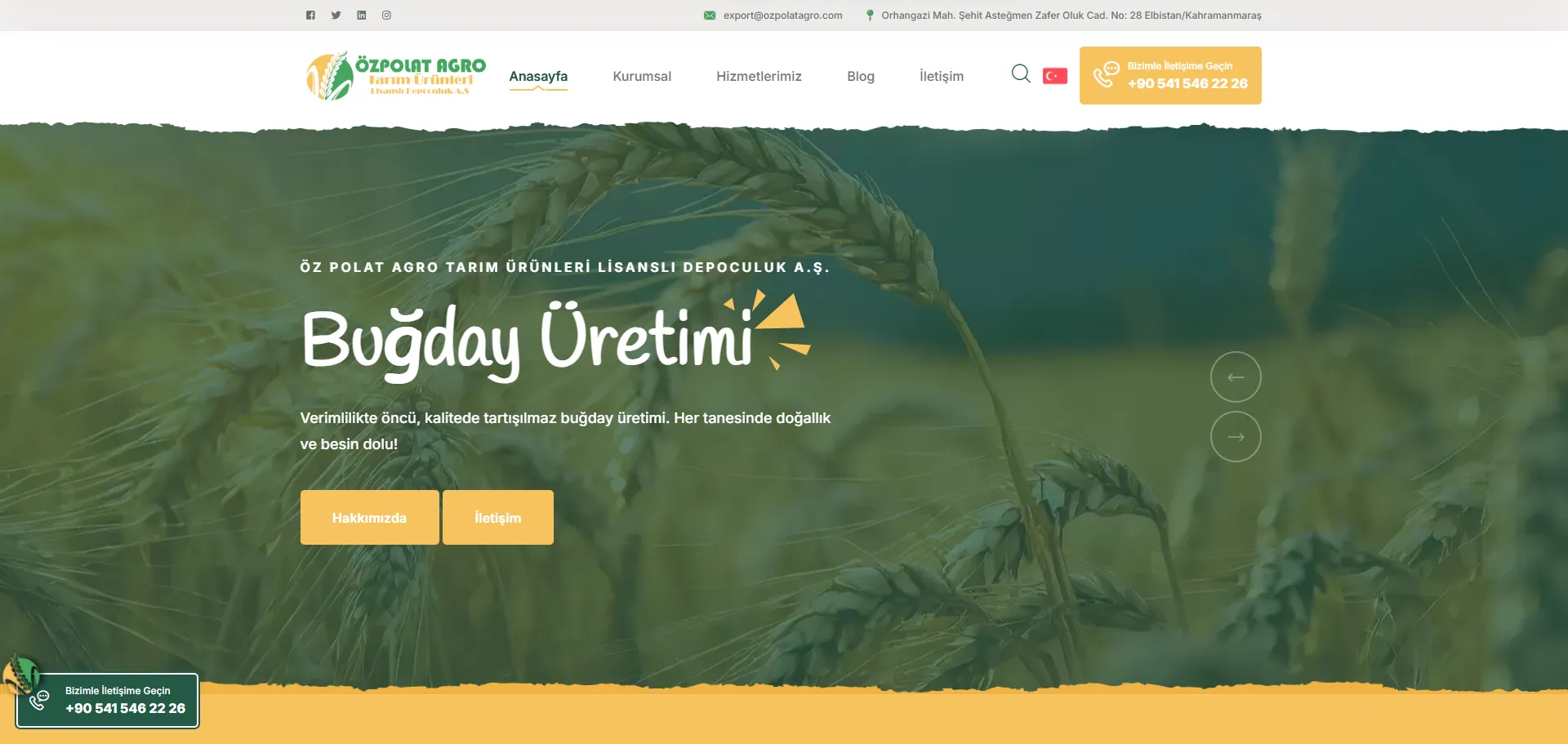Click the email envelope icon
1568x744 pixels.
point(710,16)
